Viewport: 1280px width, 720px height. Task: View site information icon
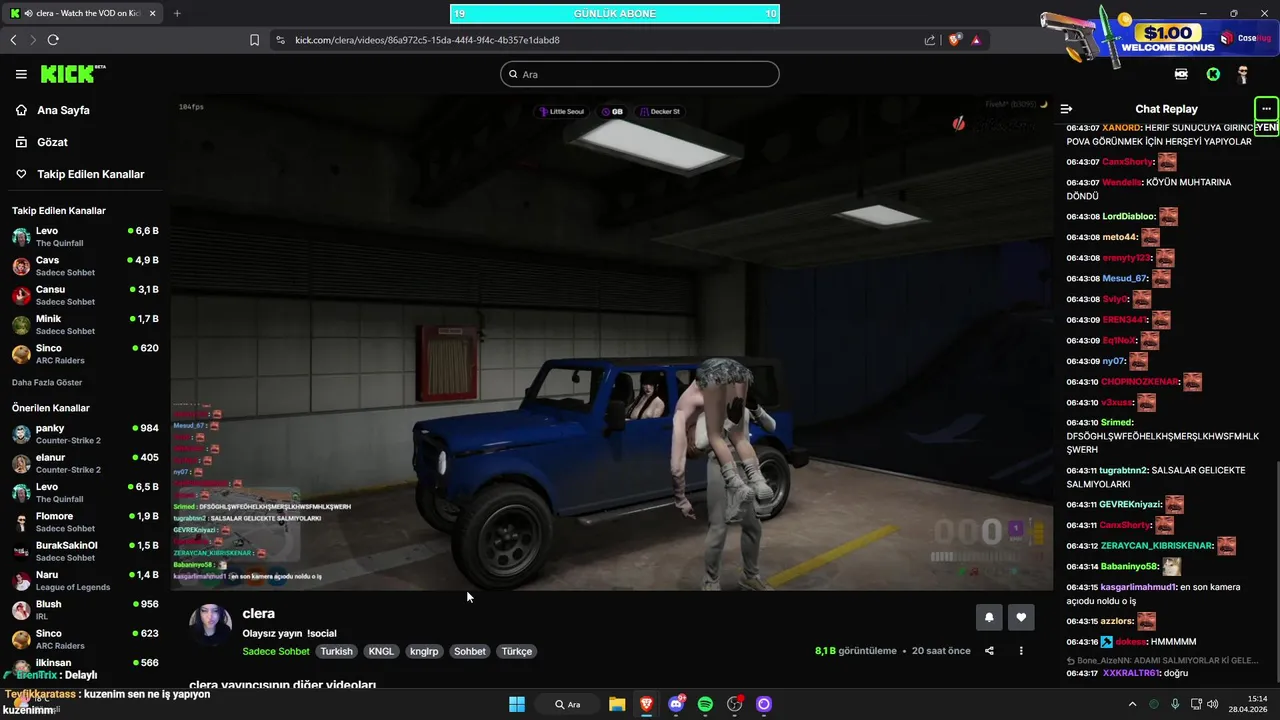click(x=280, y=40)
